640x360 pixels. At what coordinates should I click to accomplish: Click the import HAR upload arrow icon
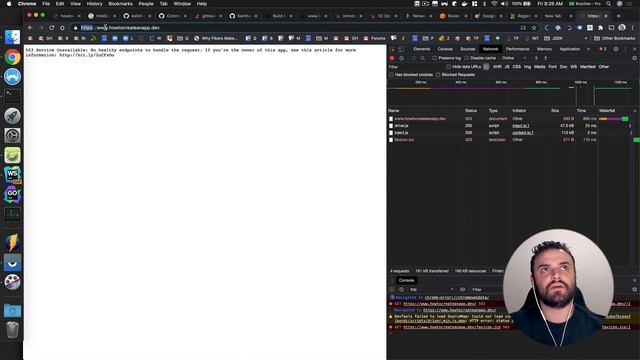pyautogui.click(x=536, y=58)
